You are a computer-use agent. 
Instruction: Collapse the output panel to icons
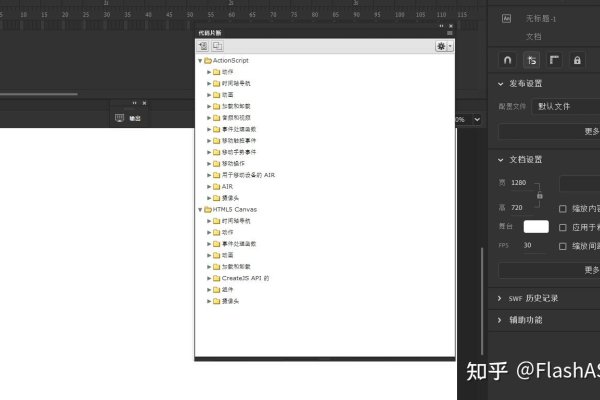134,103
